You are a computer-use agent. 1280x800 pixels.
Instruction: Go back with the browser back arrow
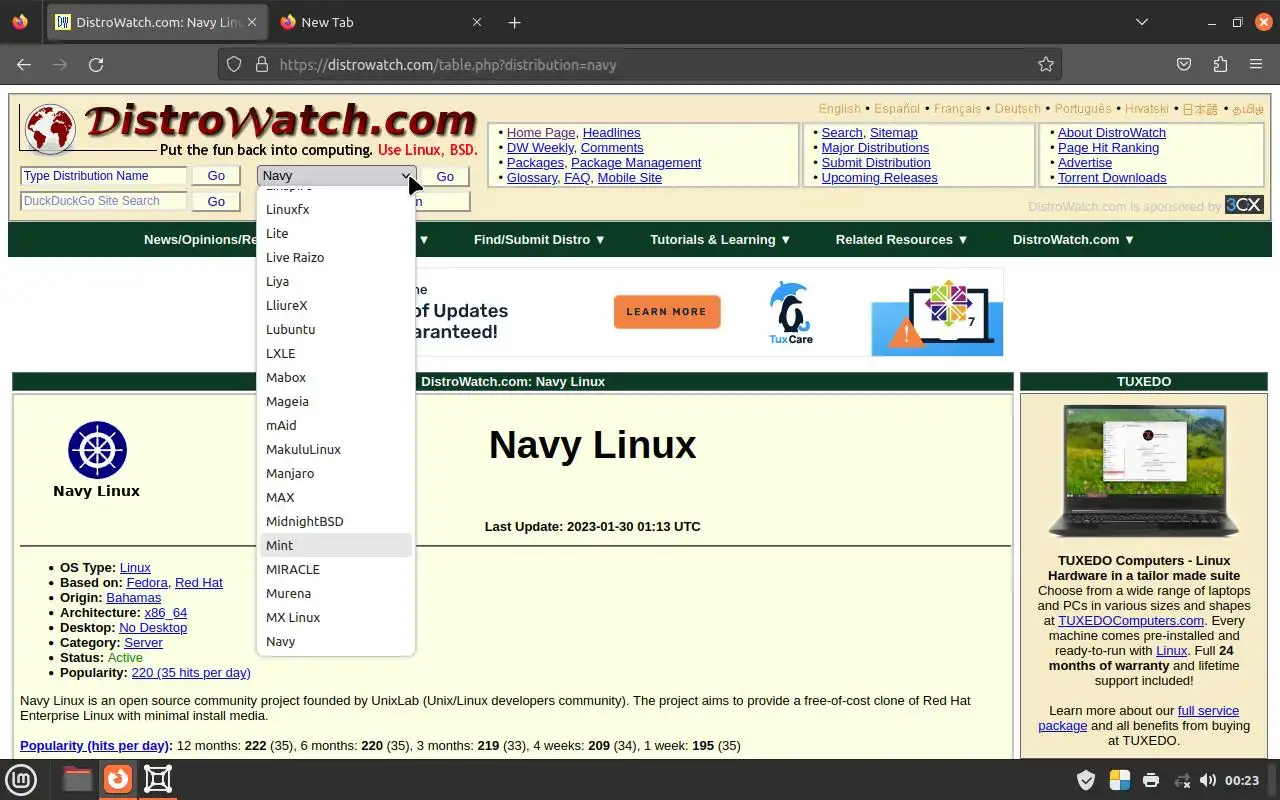(24, 64)
